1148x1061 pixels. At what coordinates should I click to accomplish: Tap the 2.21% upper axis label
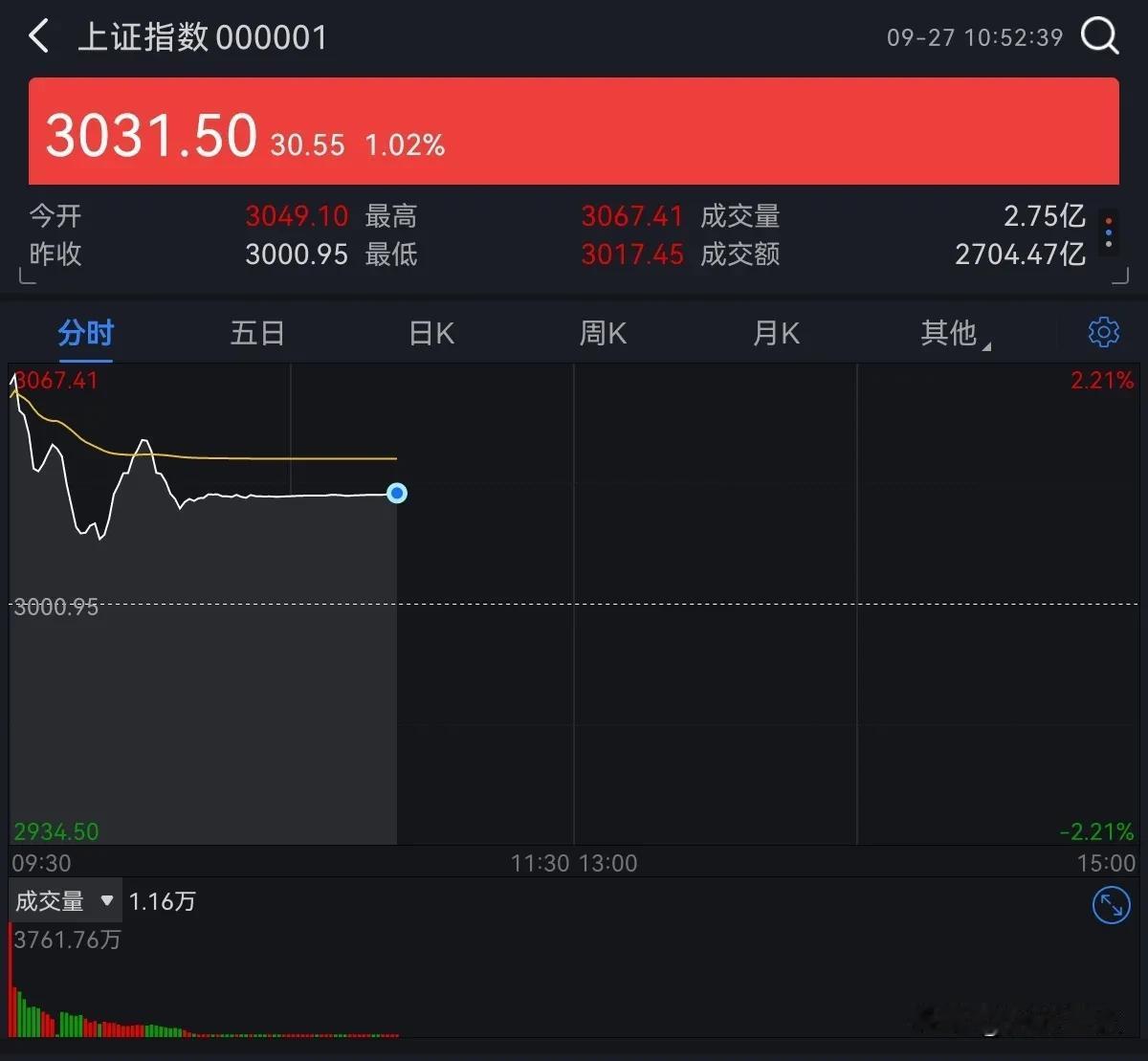[x=1102, y=380]
